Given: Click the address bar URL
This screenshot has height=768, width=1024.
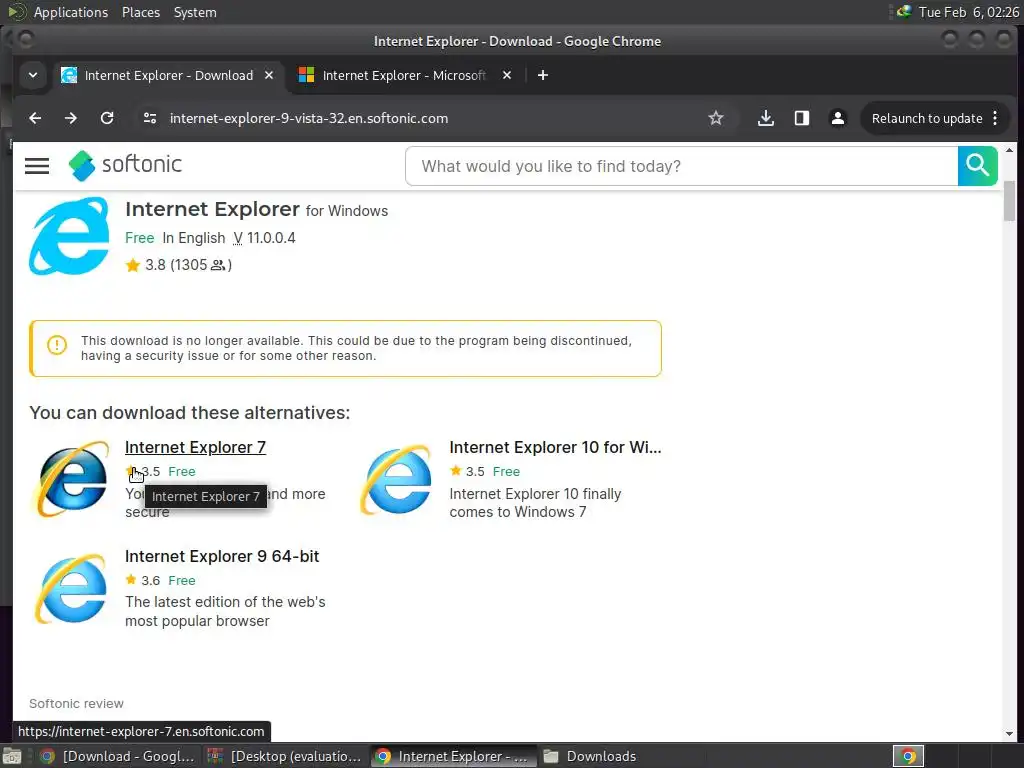Looking at the screenshot, I should tap(309, 118).
